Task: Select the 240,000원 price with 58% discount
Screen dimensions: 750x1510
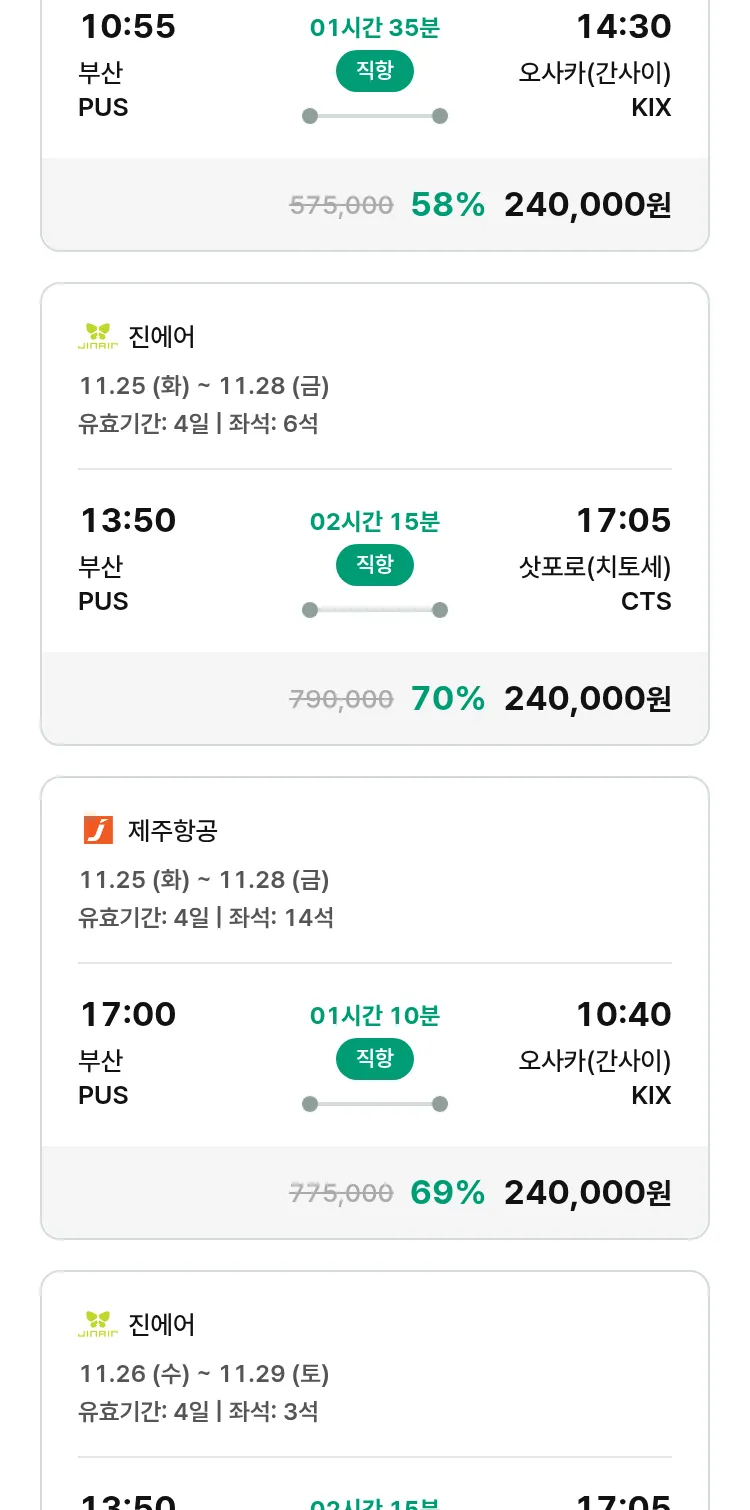Action: pos(587,205)
